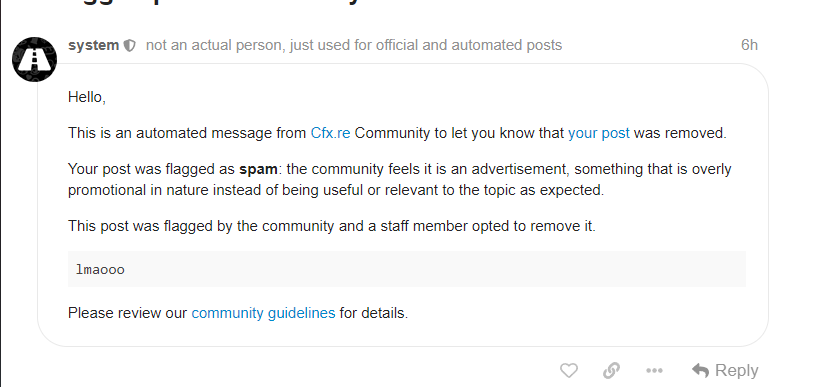Click the 'Hello,' greeting line
Image resolution: width=818 pixels, height=387 pixels.
pos(87,98)
